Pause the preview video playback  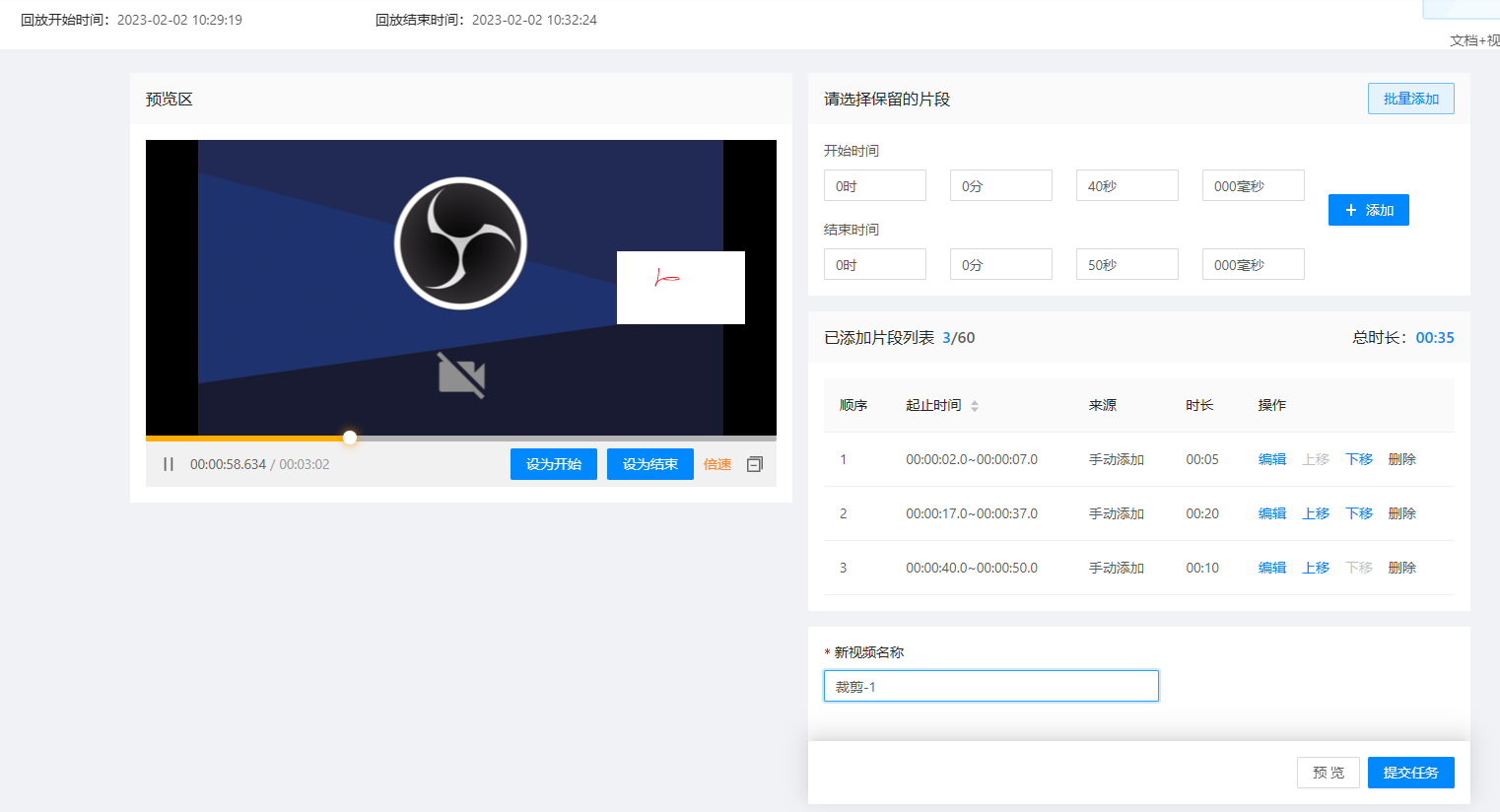169,464
